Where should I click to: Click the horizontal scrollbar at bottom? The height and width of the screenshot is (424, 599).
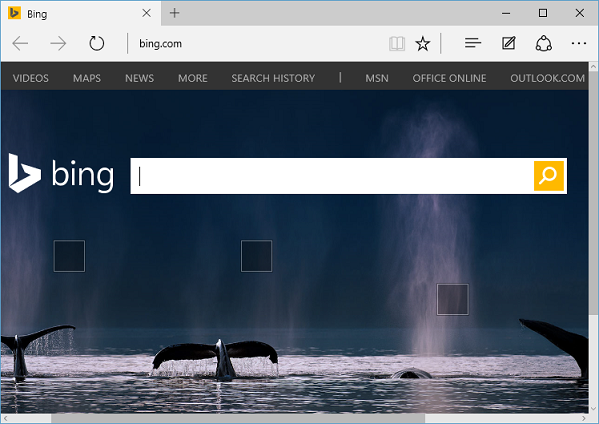[238, 419]
